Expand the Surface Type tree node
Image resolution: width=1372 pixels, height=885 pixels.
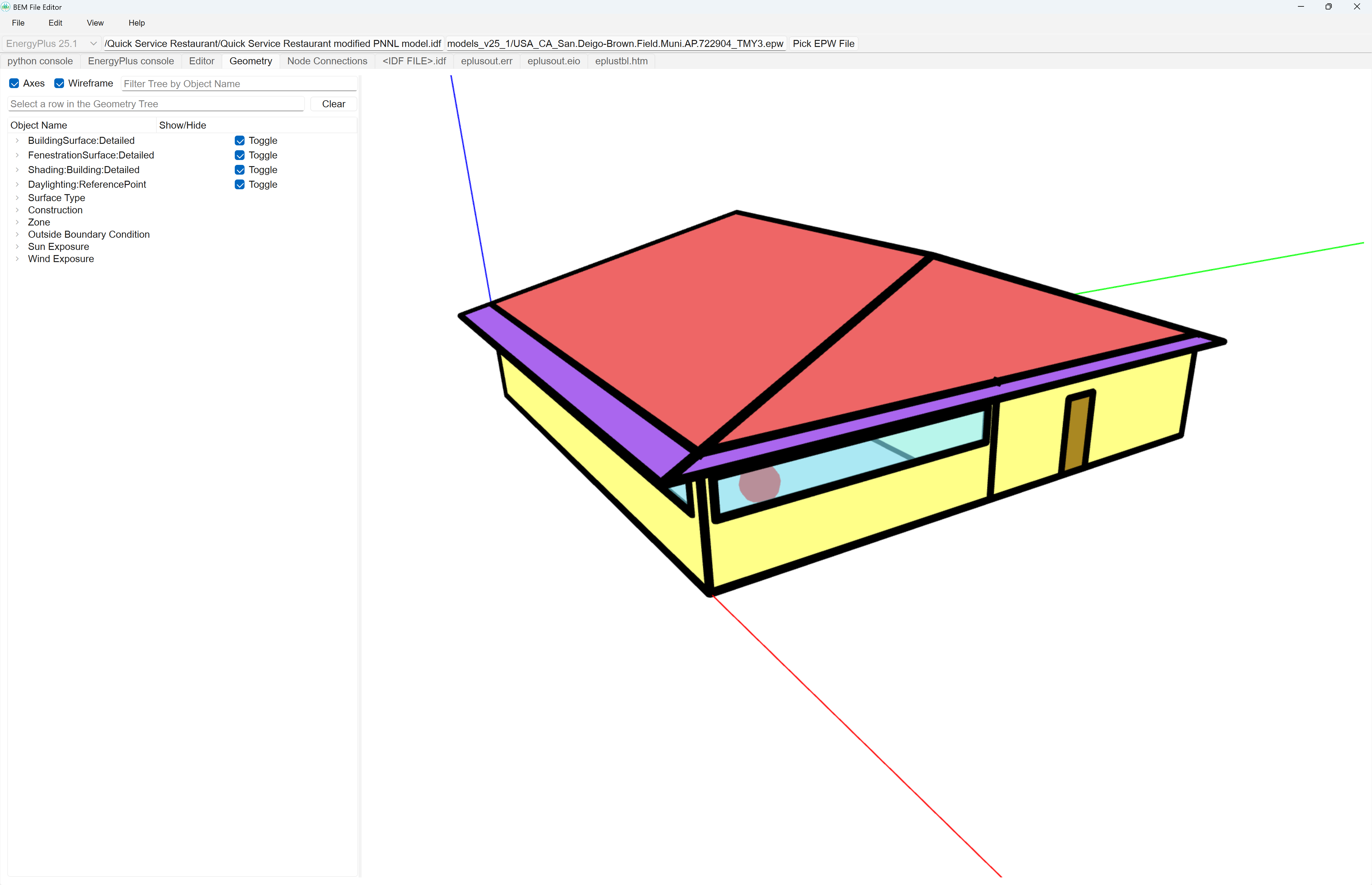pos(17,198)
